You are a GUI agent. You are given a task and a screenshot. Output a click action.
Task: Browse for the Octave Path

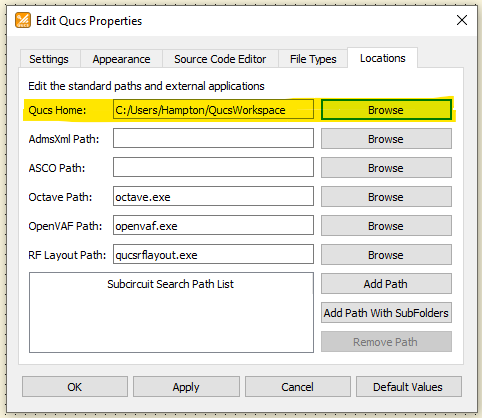[386, 197]
